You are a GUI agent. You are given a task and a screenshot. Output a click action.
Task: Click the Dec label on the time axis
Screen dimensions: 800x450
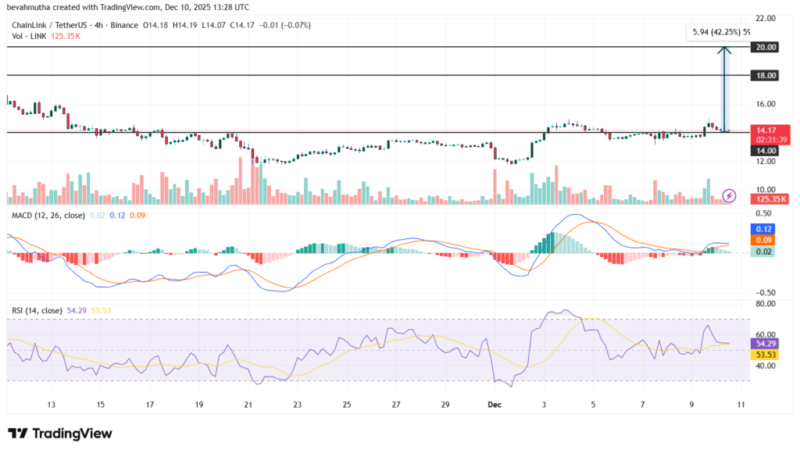(494, 406)
